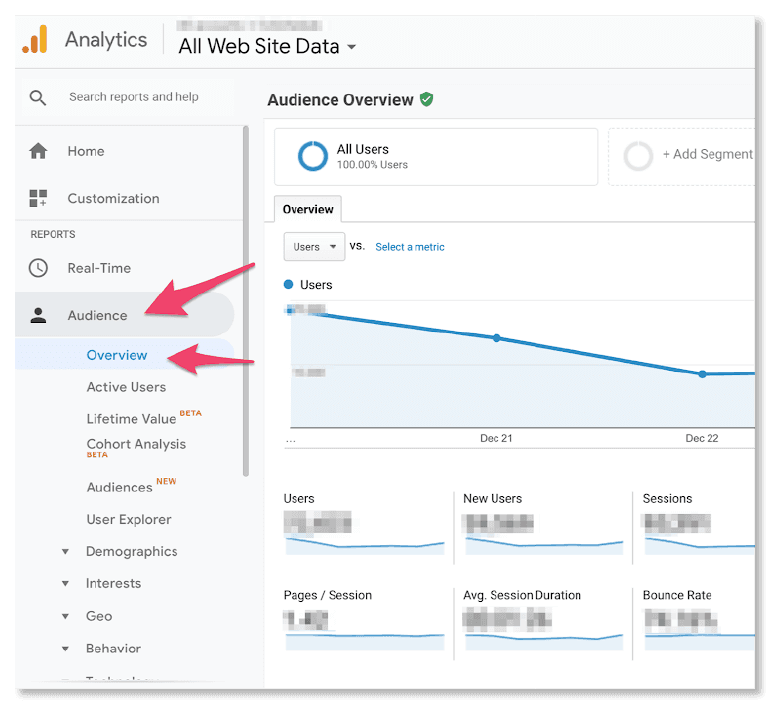Open the Users metric dropdown

pyautogui.click(x=314, y=247)
